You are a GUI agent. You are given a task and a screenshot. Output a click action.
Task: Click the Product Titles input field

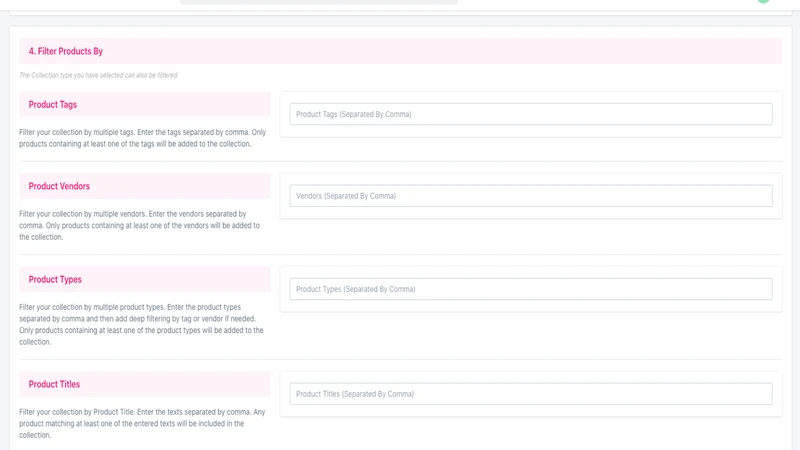(531, 394)
